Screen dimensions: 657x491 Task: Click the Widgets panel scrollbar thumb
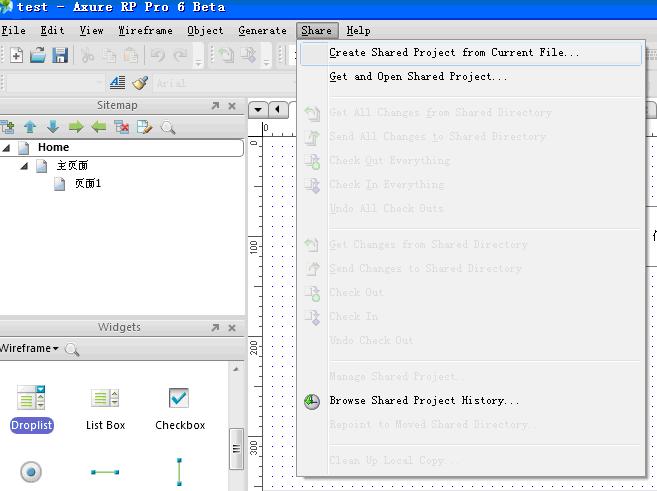[x=236, y=449]
